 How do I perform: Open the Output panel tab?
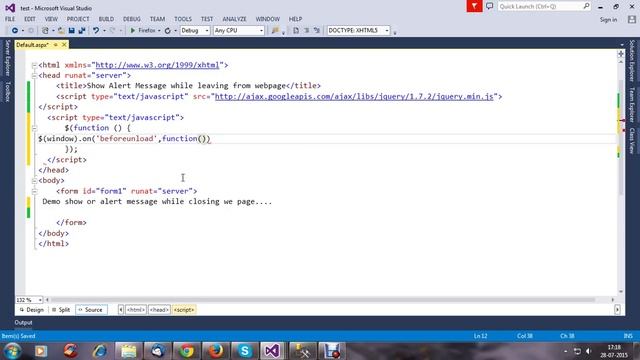pos(23,322)
